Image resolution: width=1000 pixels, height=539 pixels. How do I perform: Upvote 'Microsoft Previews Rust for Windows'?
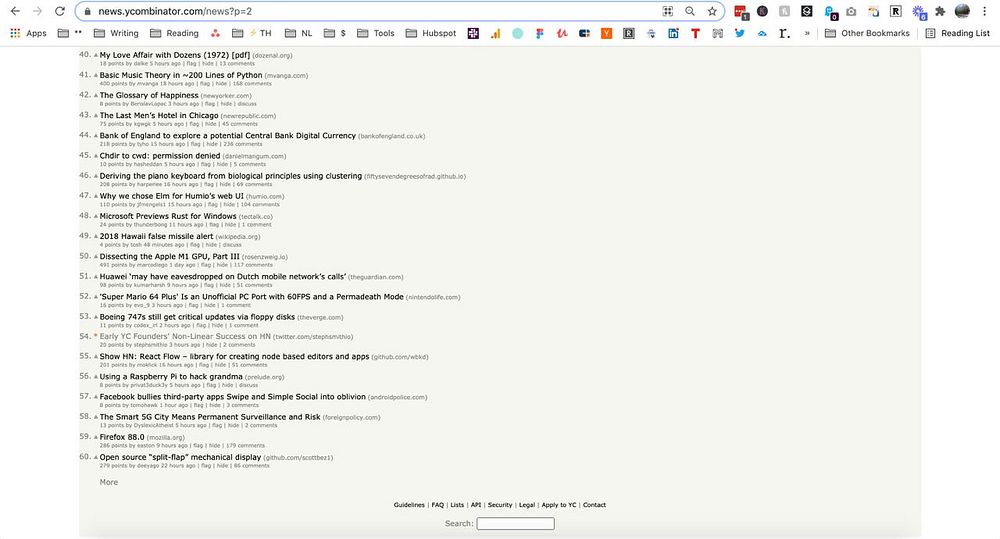96,216
